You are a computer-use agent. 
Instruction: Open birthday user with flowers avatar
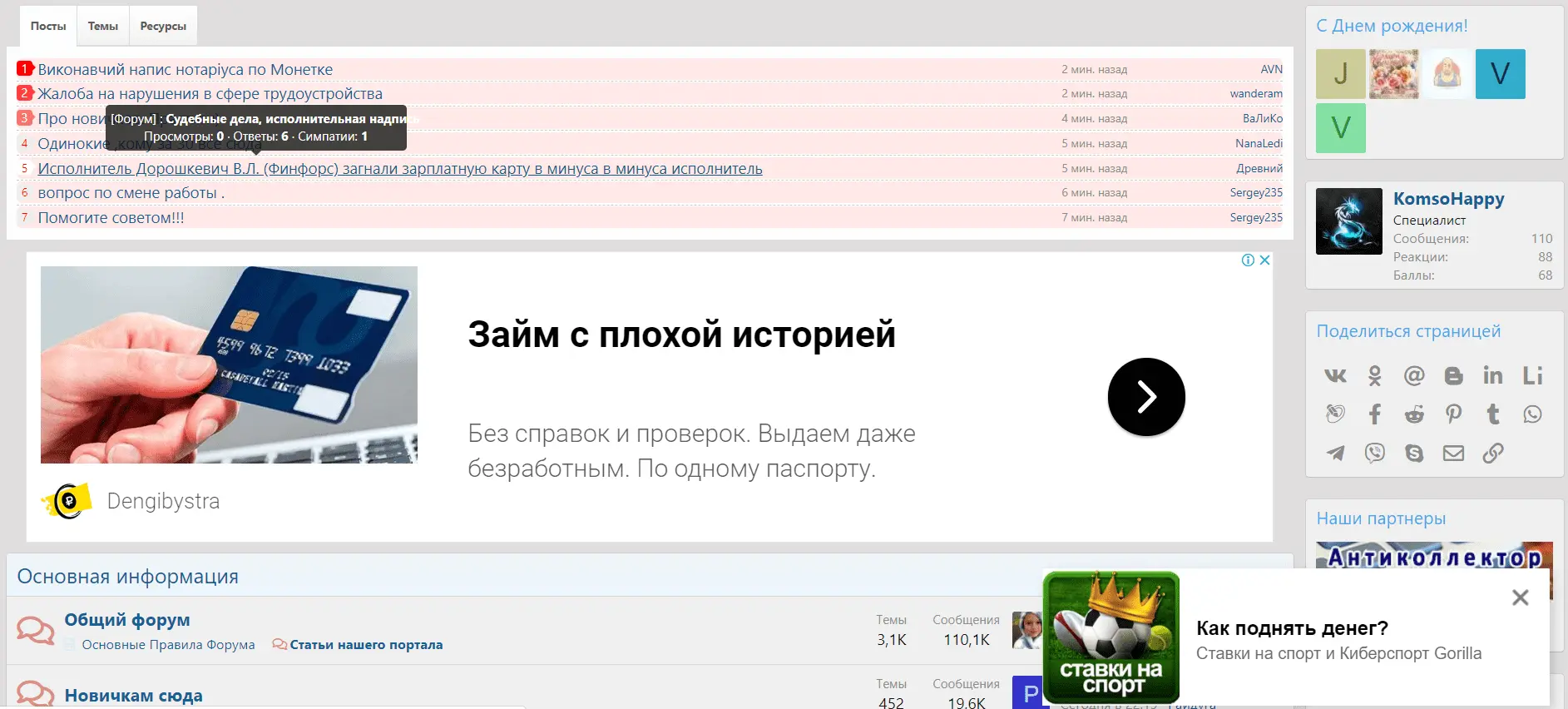point(1394,74)
